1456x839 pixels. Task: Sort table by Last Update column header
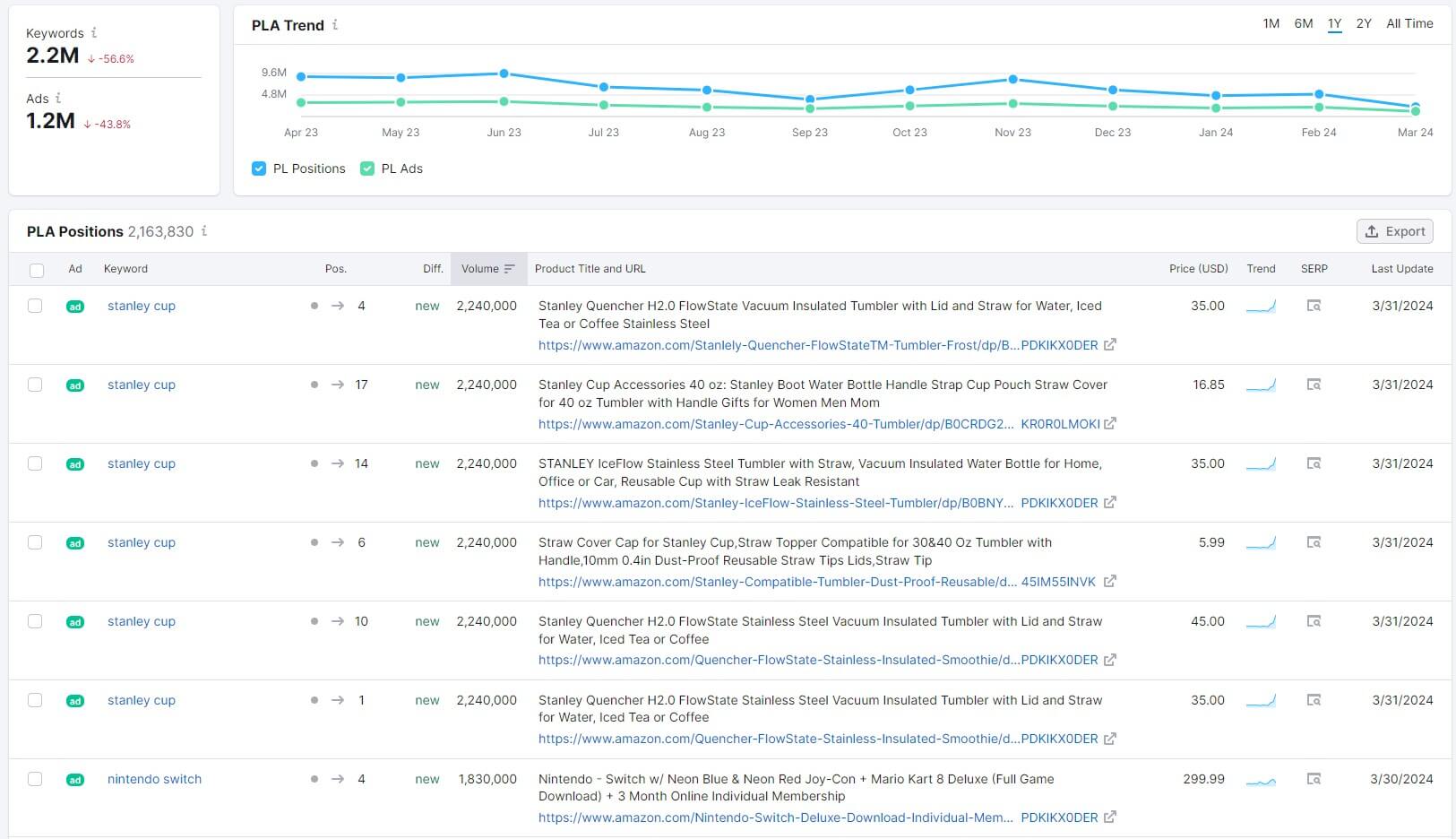coord(1402,269)
